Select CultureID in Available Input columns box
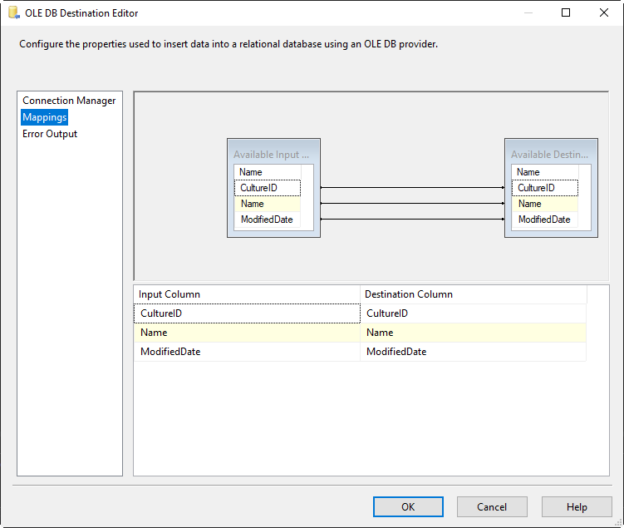Screen dimensions: 624x528 [x=267, y=188]
